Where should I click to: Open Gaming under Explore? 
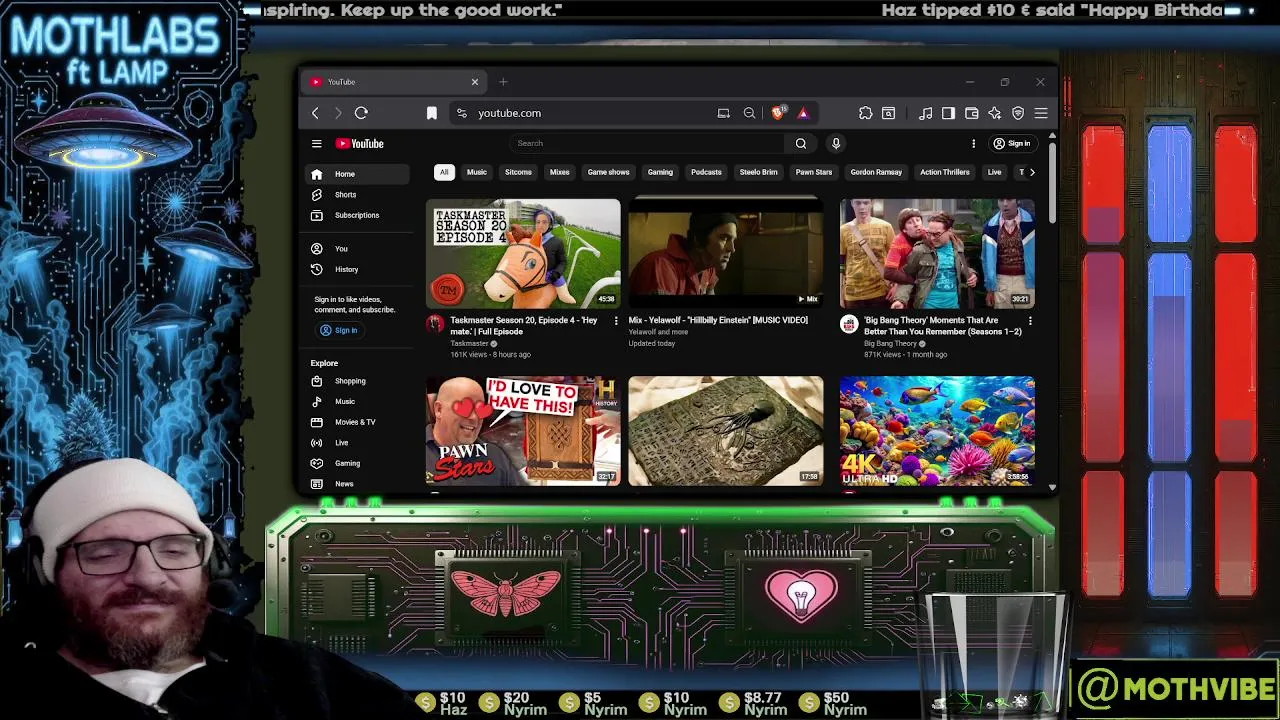point(356,463)
